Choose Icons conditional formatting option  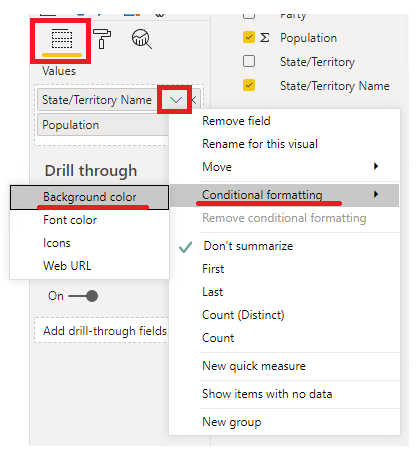[x=89, y=243]
